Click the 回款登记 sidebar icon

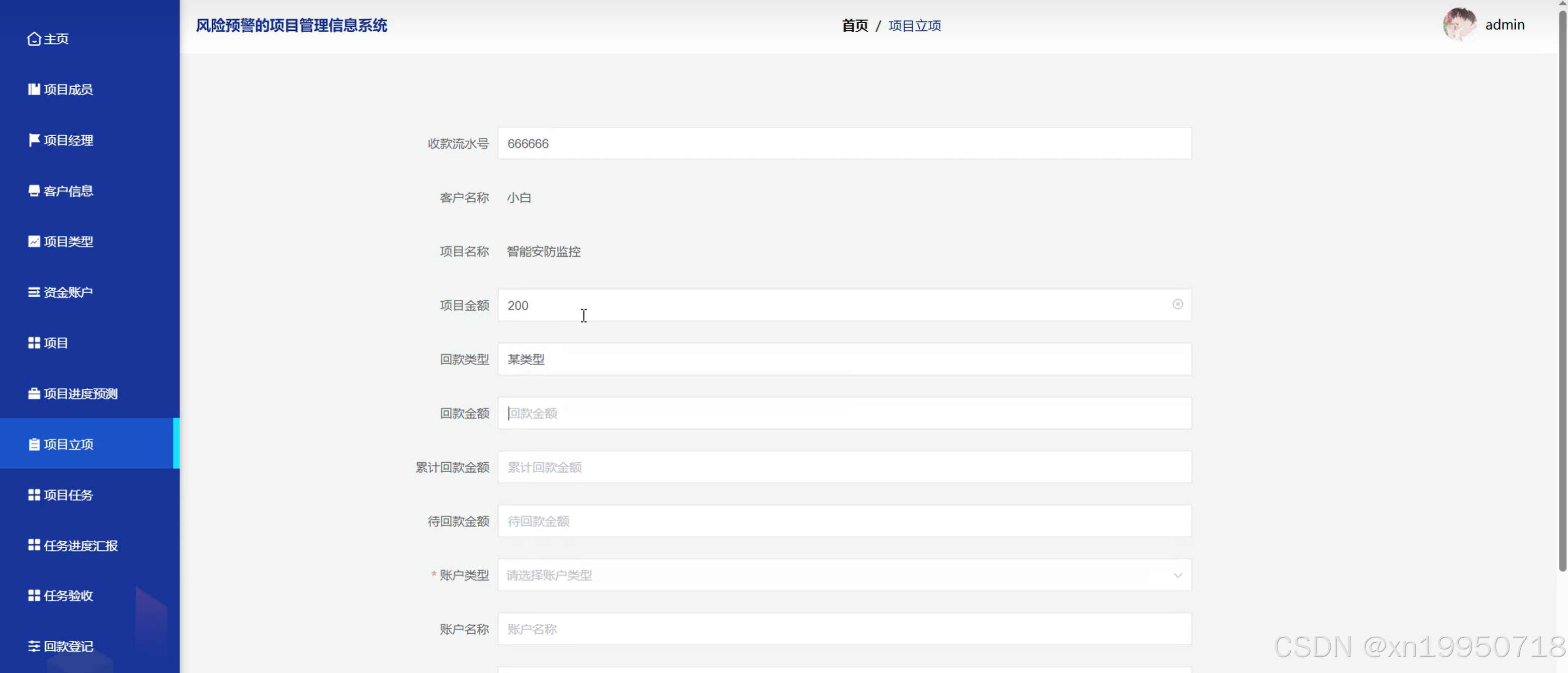34,646
